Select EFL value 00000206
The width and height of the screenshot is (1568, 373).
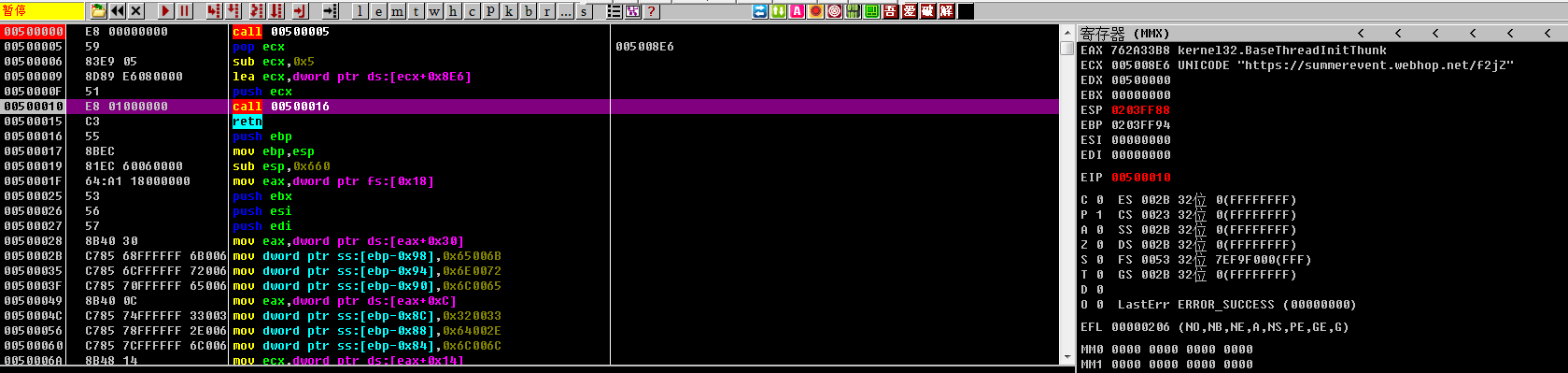point(1140,327)
